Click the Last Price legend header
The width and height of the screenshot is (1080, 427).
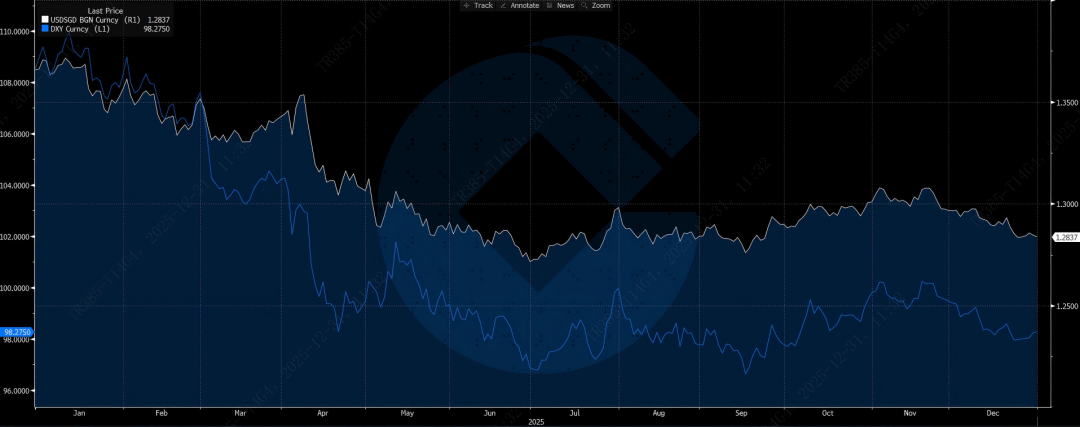click(x=105, y=11)
